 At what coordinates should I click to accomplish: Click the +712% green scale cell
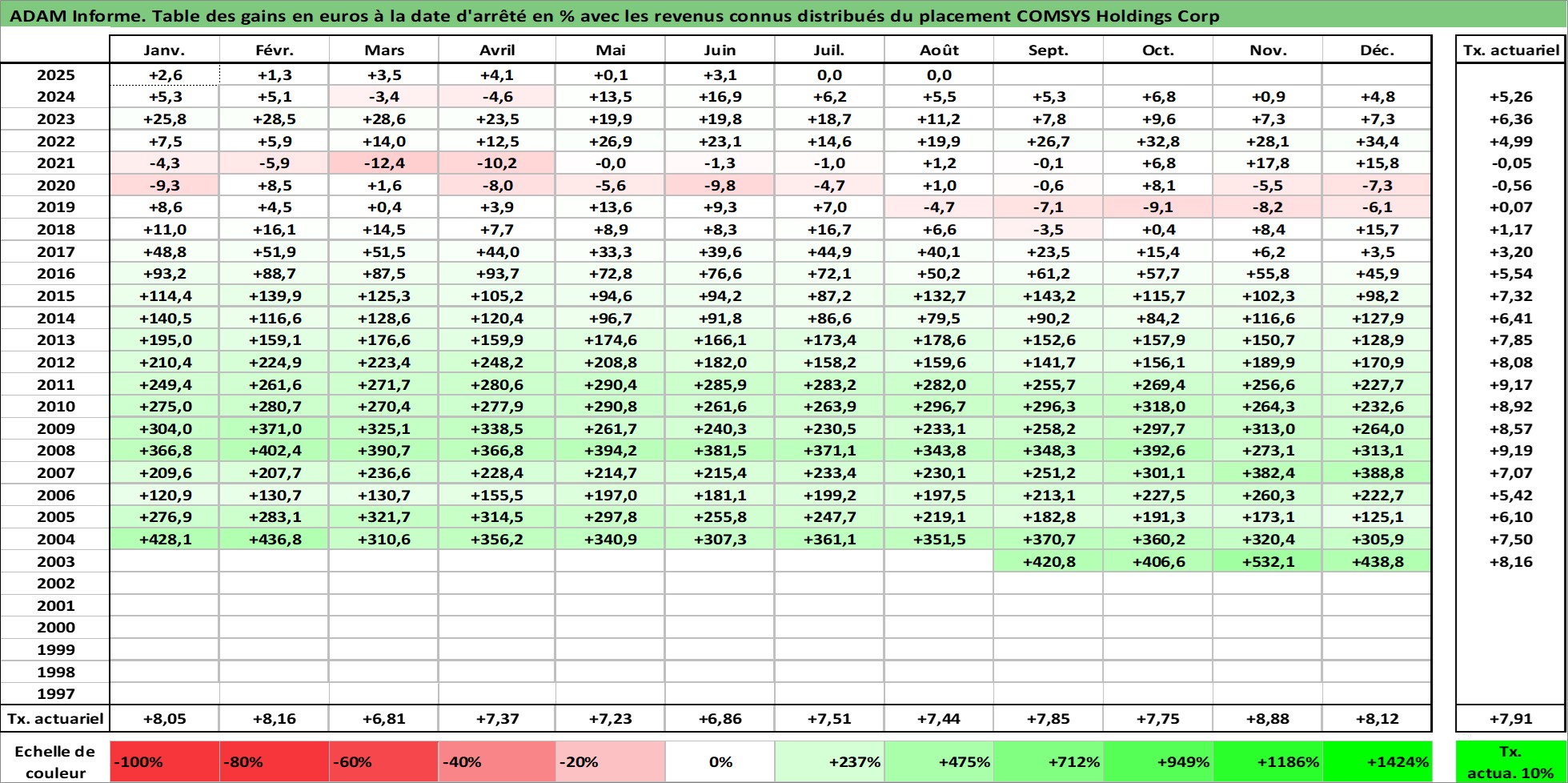(x=1048, y=762)
